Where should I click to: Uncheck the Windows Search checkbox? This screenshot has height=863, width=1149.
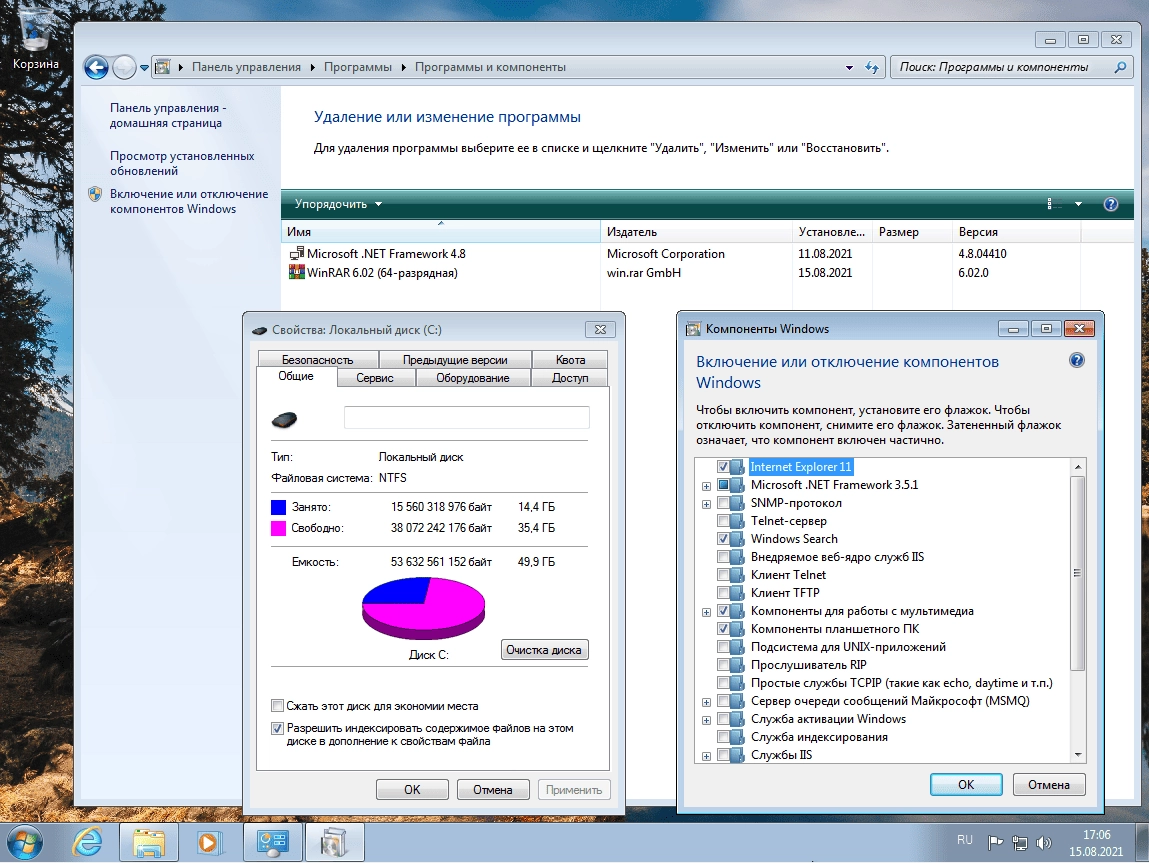(x=723, y=538)
